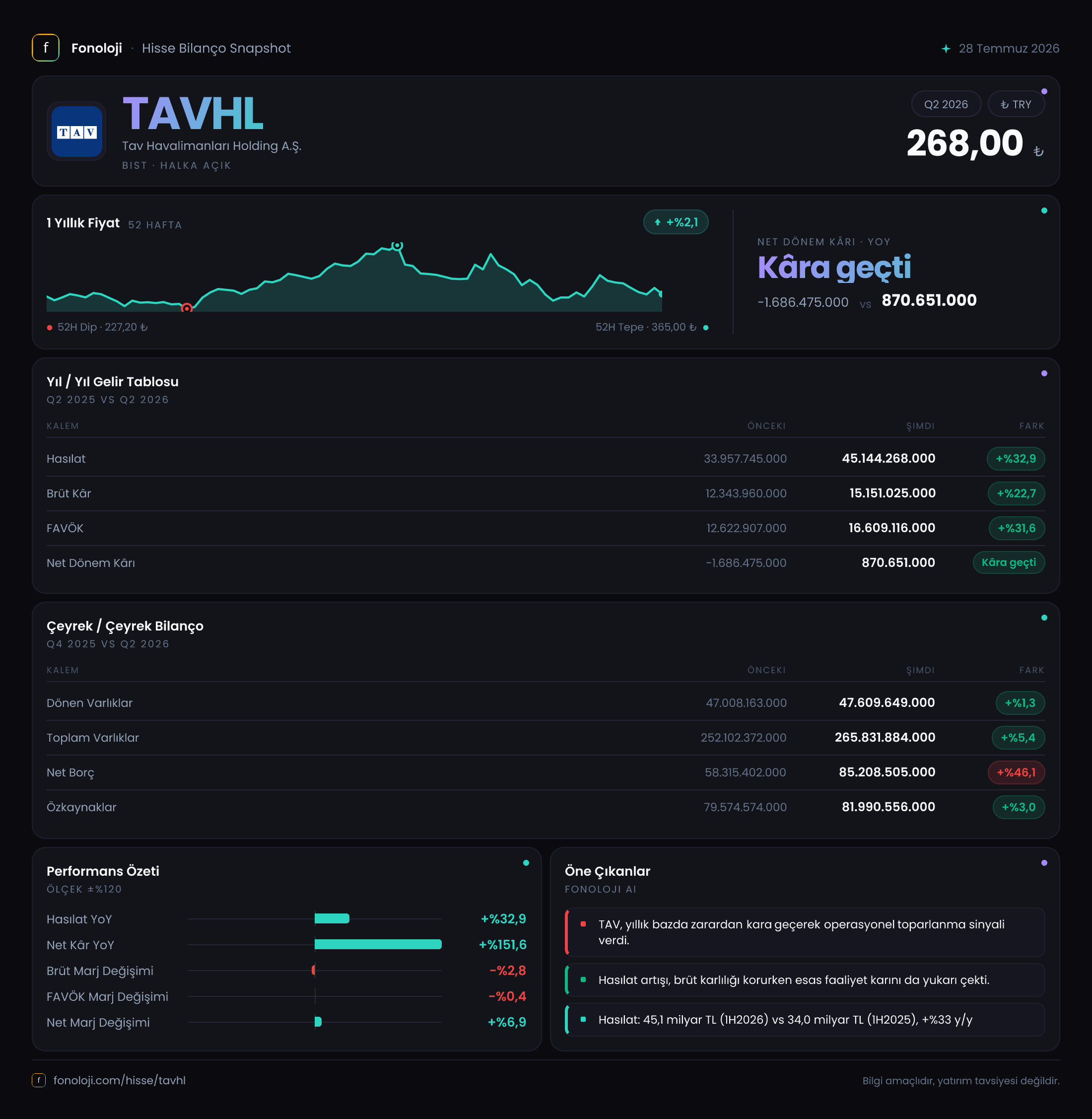Select the TRY currency pill

pyautogui.click(x=1016, y=104)
